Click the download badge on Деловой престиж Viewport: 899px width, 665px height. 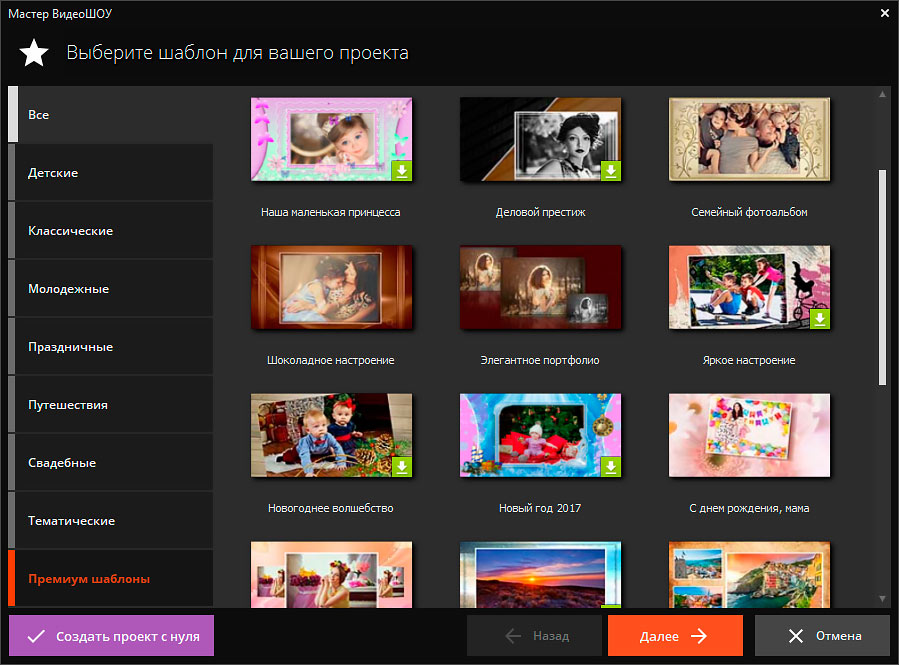611,171
